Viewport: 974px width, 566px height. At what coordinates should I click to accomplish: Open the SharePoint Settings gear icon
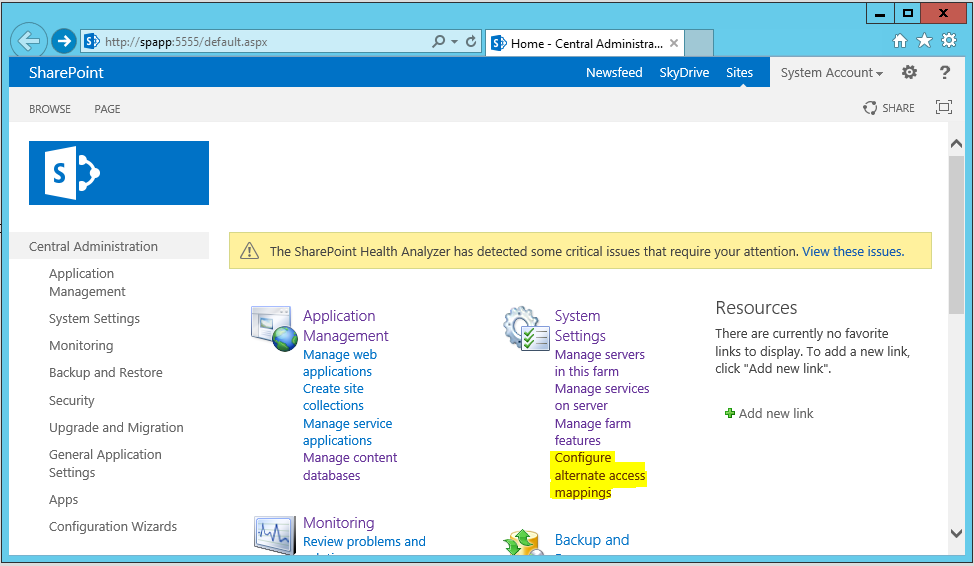(x=909, y=73)
